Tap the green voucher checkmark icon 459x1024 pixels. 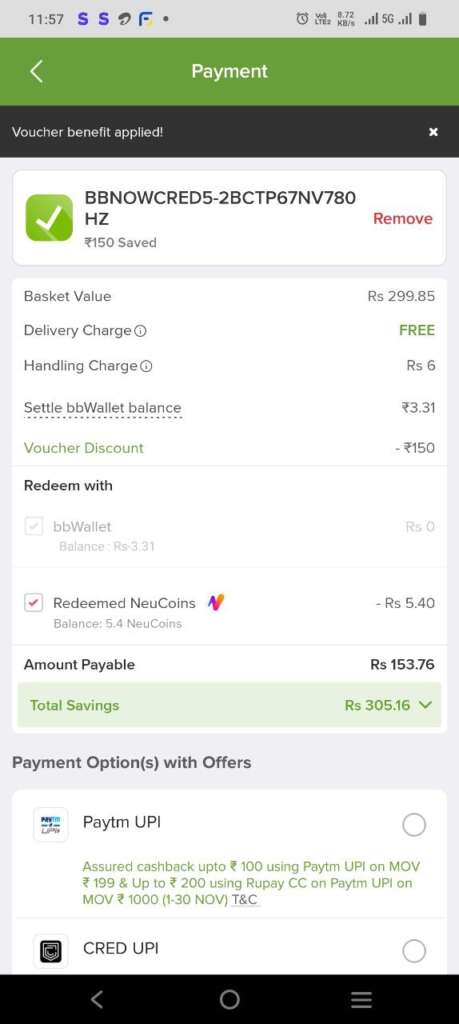coord(49,217)
